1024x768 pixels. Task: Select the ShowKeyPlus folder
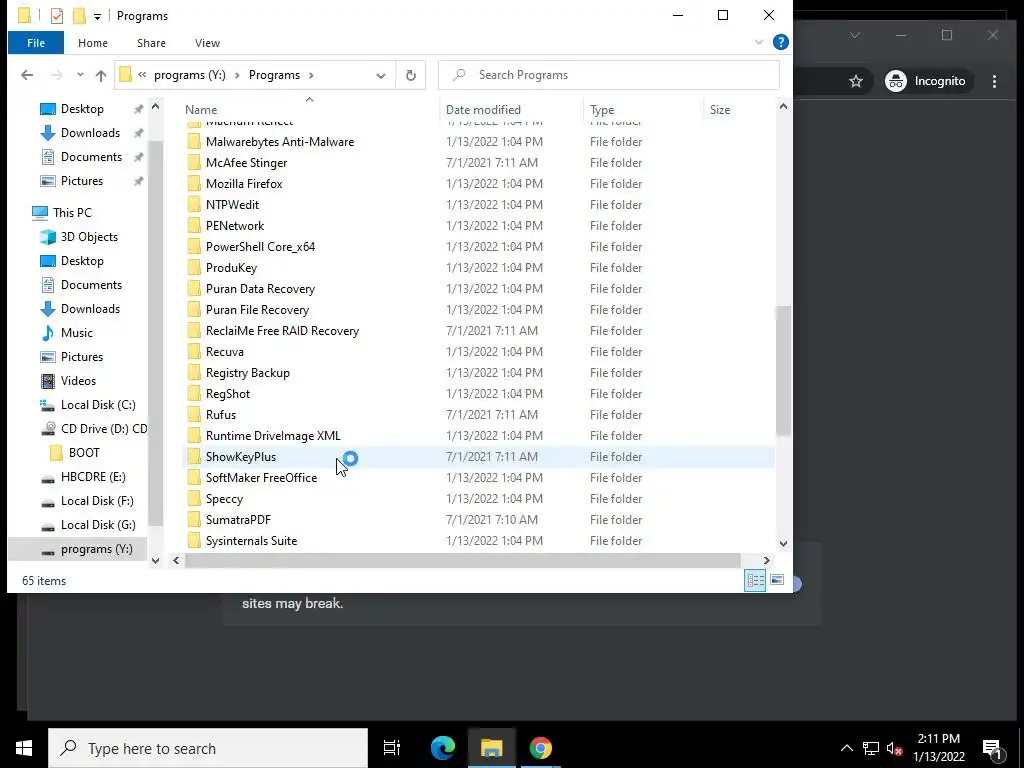(x=478, y=457)
